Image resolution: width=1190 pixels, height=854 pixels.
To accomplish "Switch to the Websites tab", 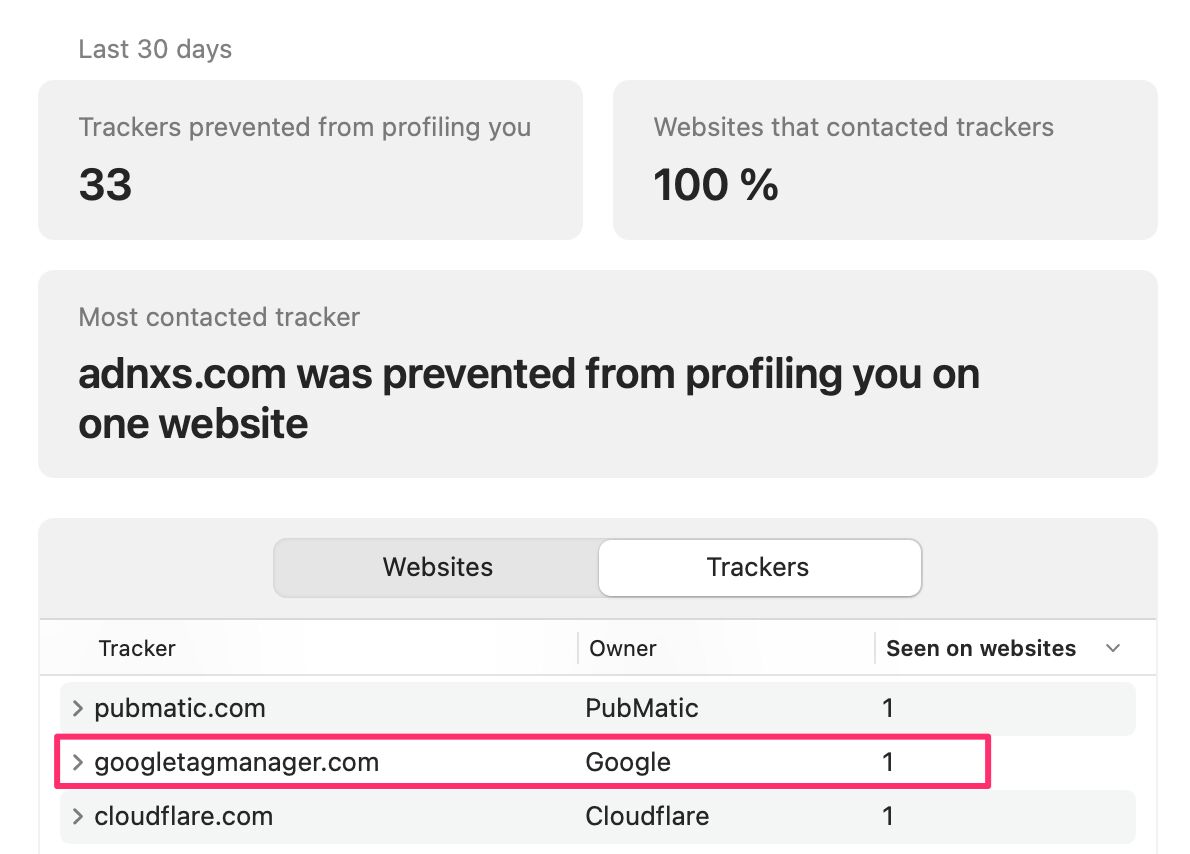I will coord(437,568).
